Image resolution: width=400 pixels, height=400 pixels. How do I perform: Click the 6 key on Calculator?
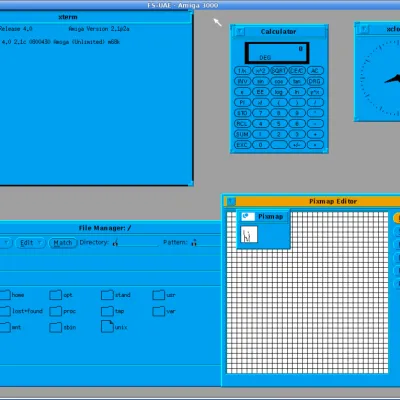pos(297,124)
